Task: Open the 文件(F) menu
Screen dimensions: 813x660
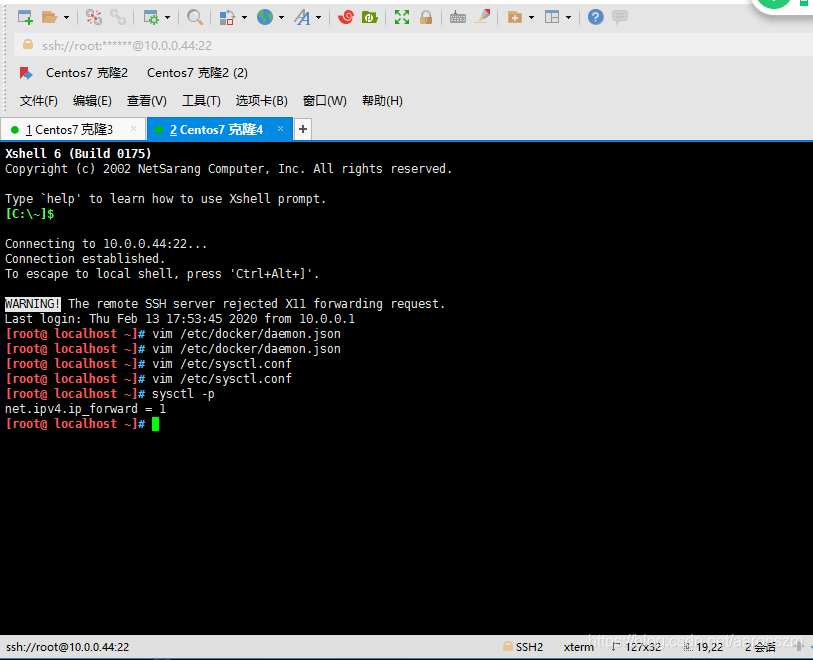Action: click(39, 101)
